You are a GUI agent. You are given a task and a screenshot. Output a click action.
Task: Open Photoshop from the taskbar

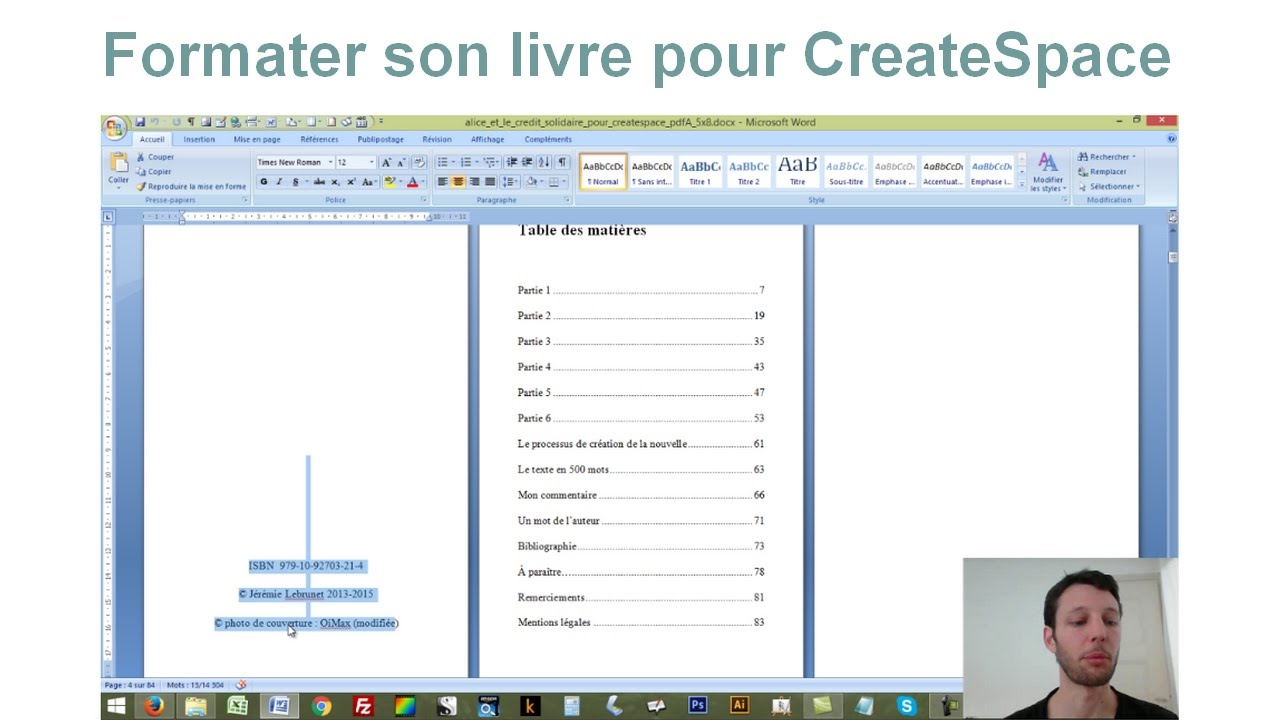(697, 705)
